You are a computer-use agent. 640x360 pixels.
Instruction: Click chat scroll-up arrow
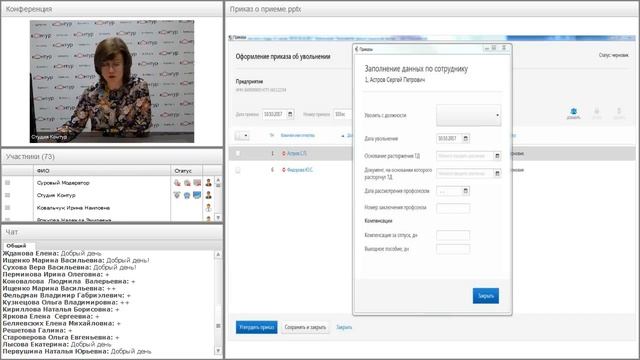pyautogui.click(x=218, y=254)
